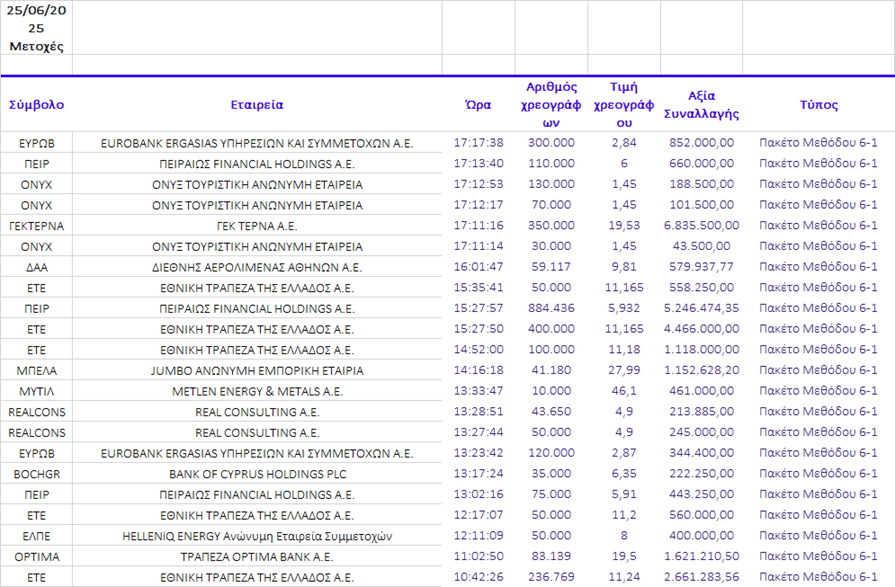Select the Αριθμός χρεογράφων header cell
The height and width of the screenshot is (587, 895).
point(550,105)
